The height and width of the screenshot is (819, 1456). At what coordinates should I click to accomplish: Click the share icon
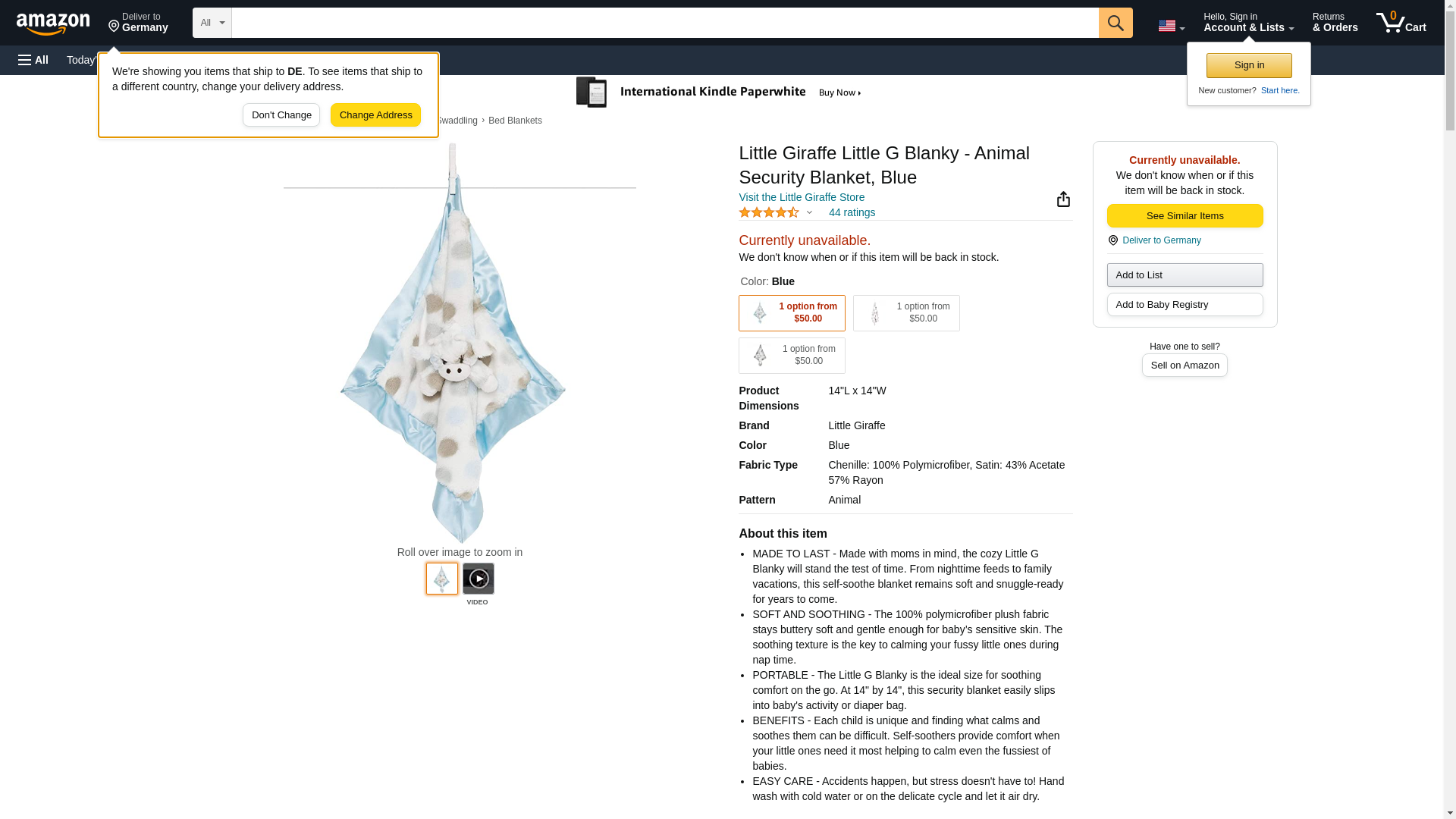(1063, 199)
